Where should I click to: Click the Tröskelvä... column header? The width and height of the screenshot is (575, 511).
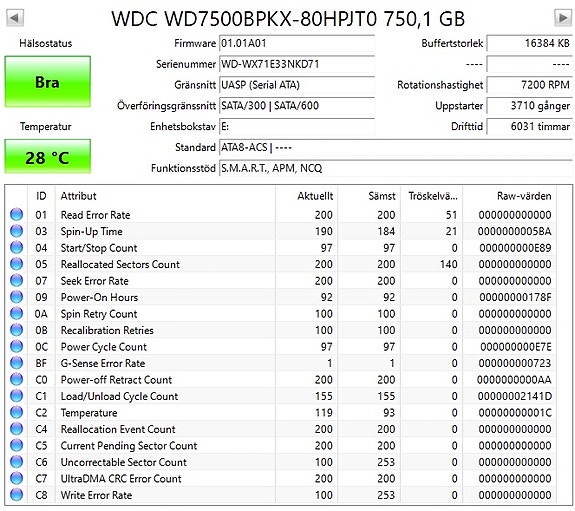tap(431, 196)
